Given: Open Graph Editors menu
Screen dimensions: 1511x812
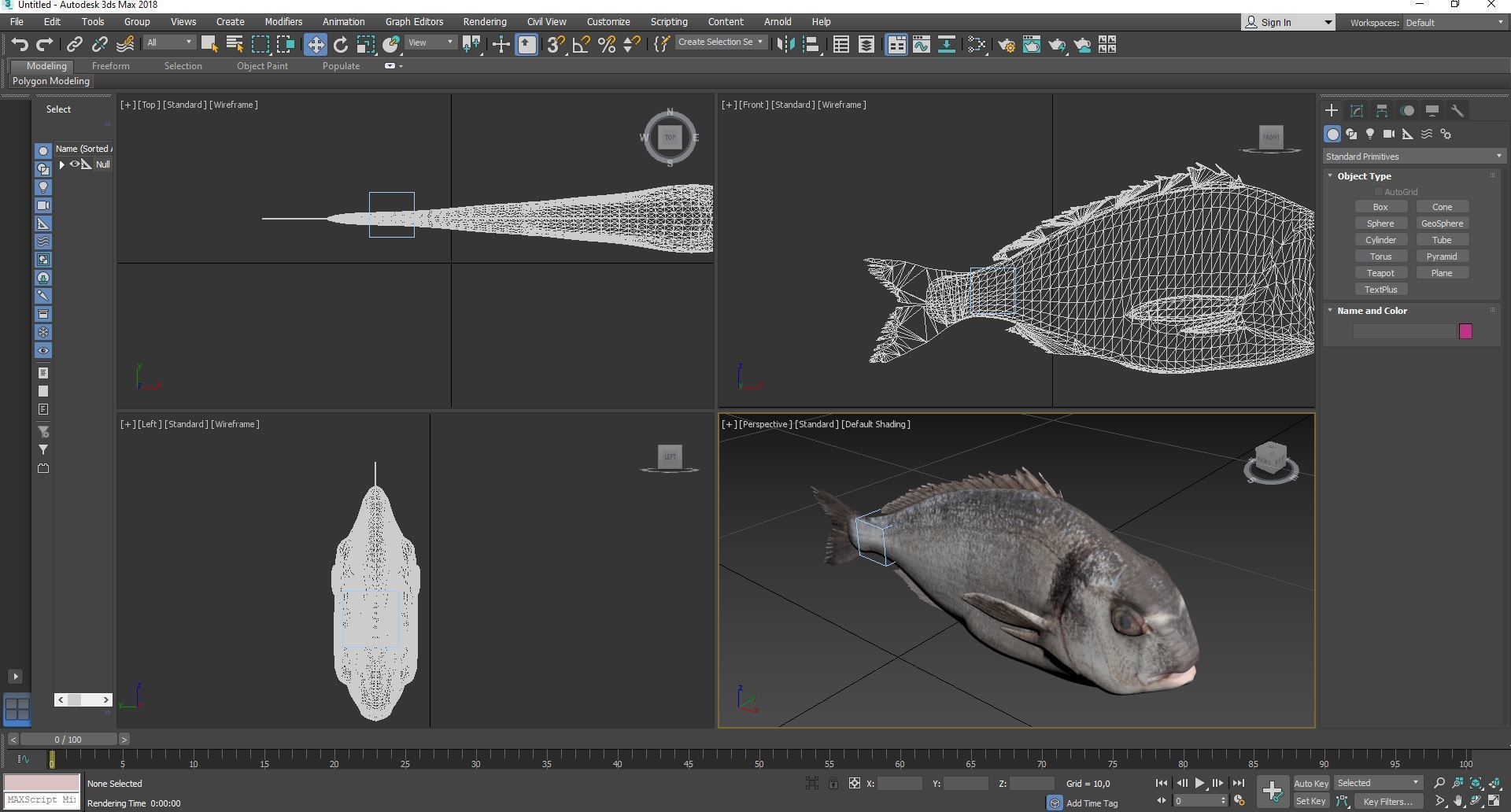Looking at the screenshot, I should click(414, 21).
